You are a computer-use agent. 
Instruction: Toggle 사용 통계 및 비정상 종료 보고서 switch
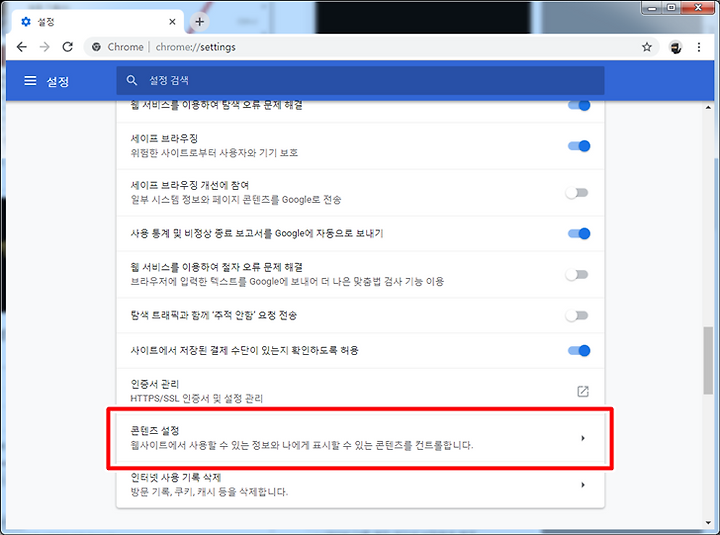coord(579,233)
